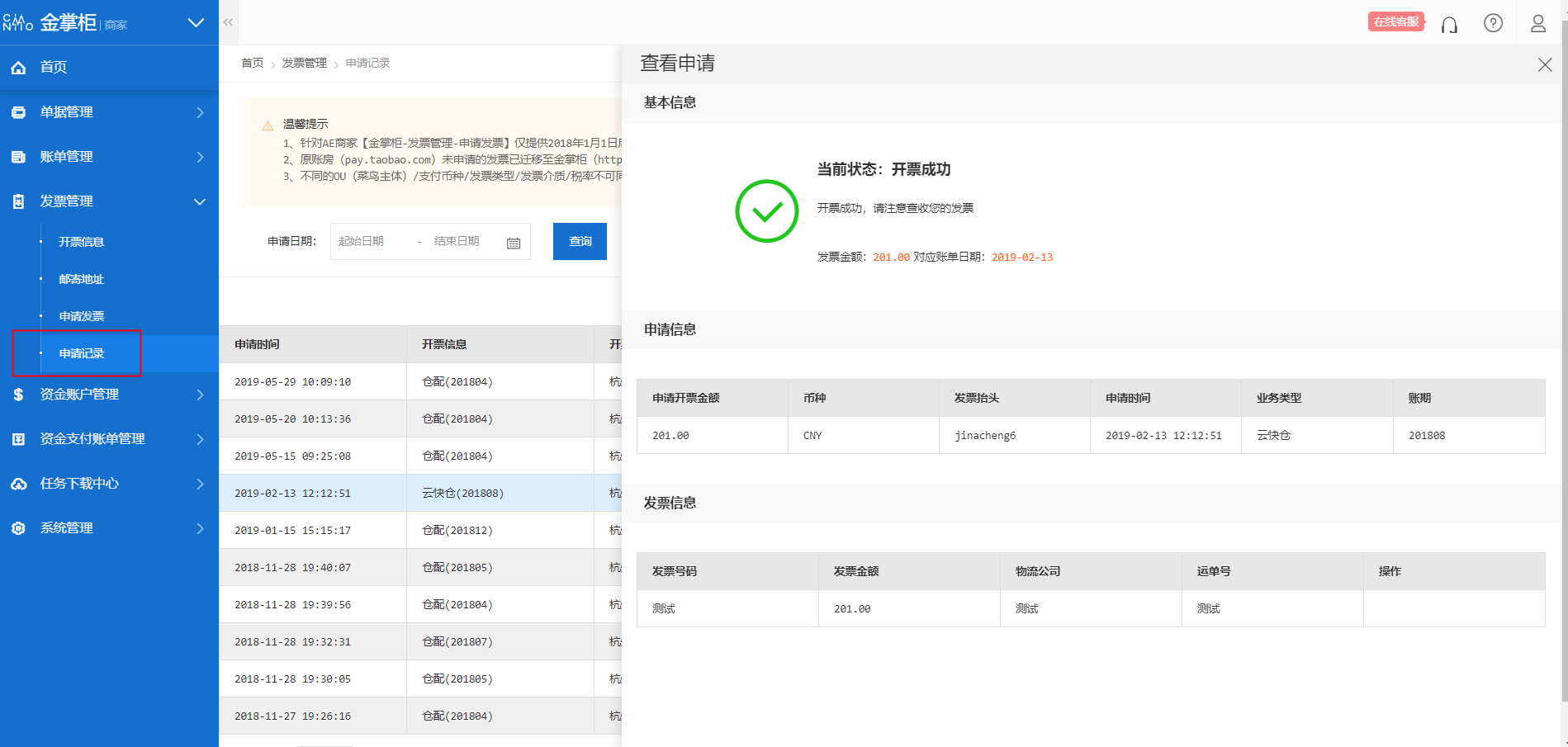This screenshot has width=1568, height=747.
Task: Open the 开票信息 submenu item
Action: [x=81, y=242]
